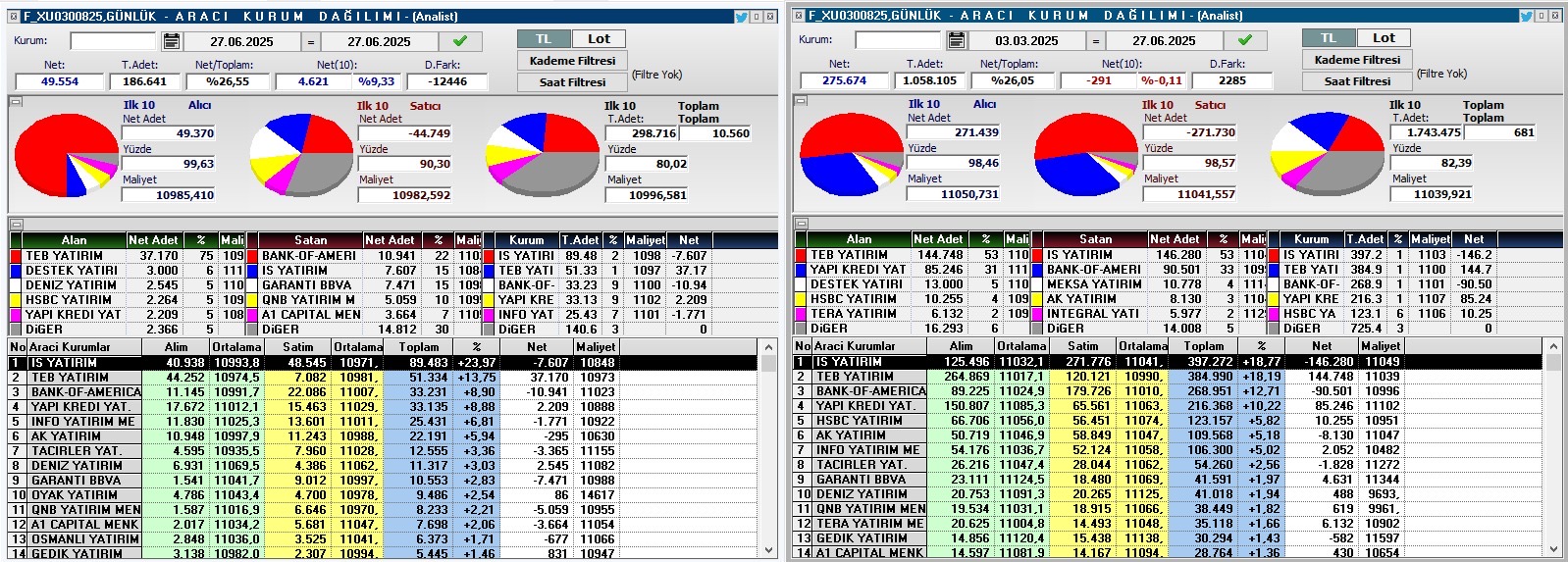This screenshot has width=1568, height=562.
Task: Collapse Alan/Satan summary panel in right window
Action: point(801,224)
